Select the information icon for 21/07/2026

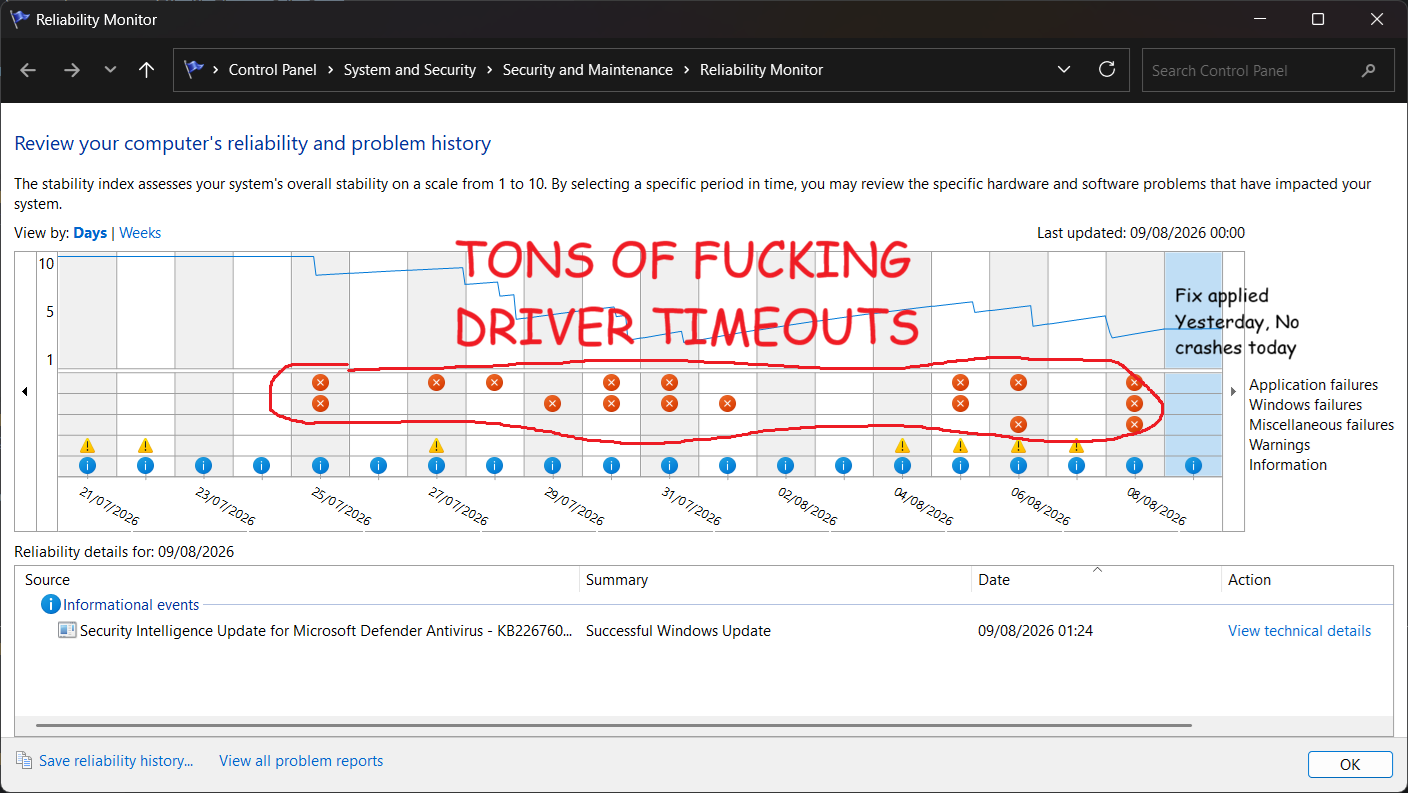click(x=87, y=465)
